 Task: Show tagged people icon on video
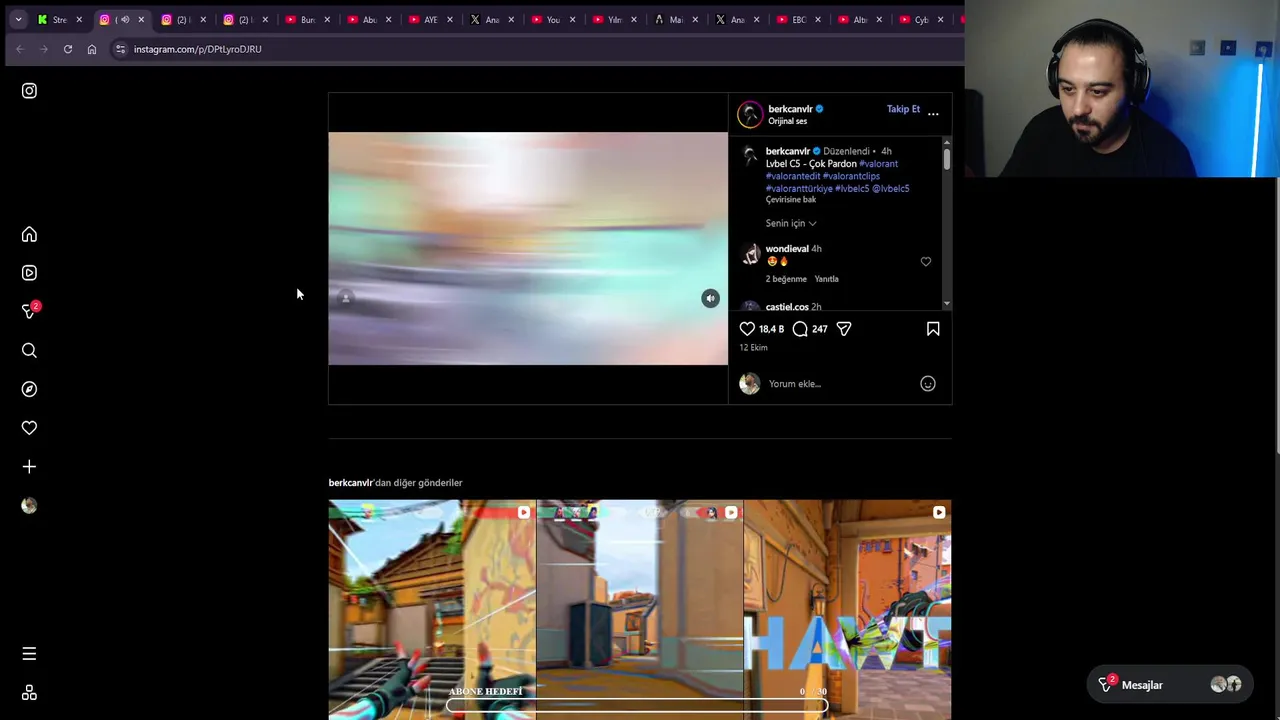pyautogui.click(x=346, y=298)
